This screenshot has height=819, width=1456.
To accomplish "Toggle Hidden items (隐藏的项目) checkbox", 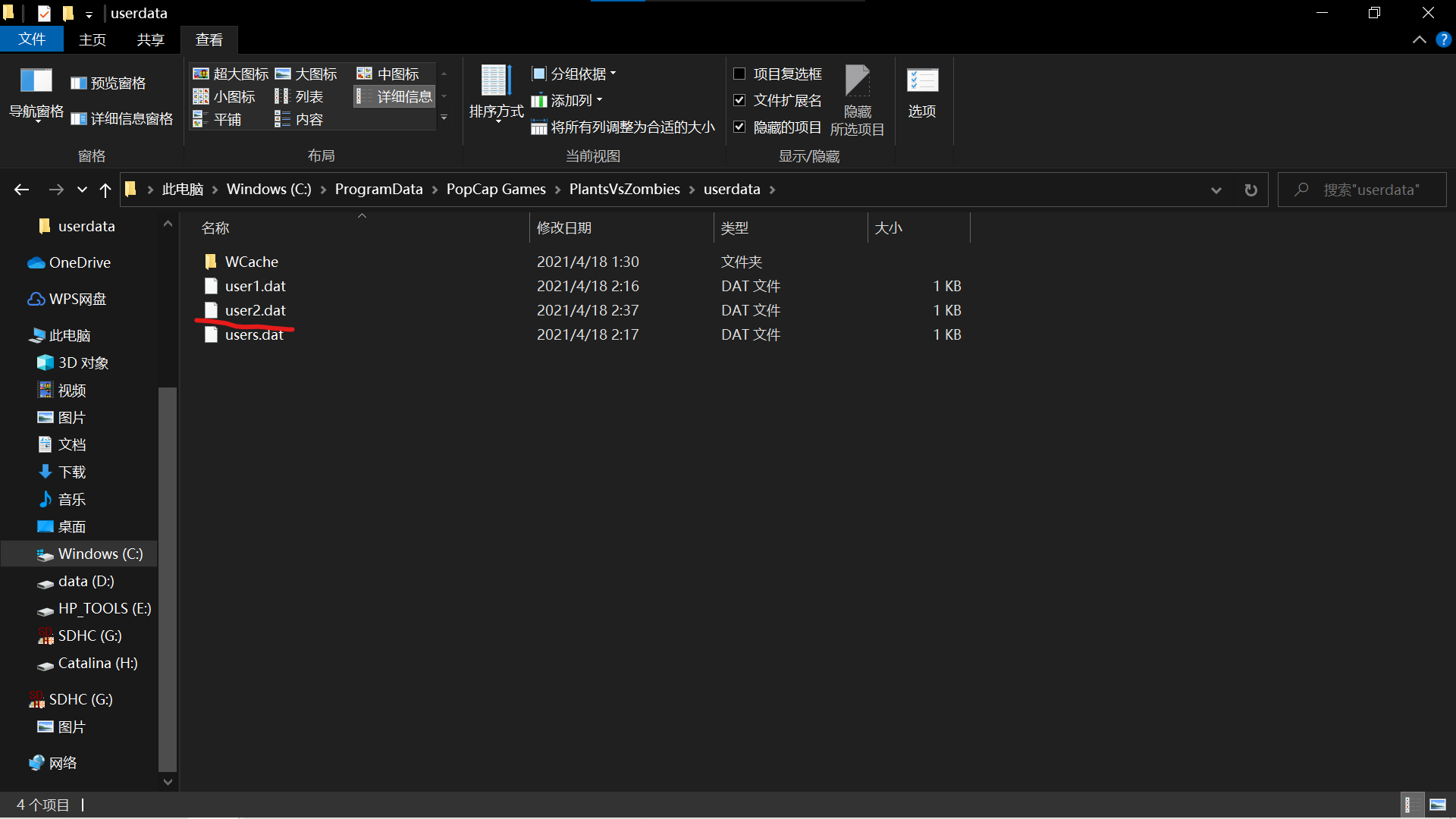I will click(778, 127).
